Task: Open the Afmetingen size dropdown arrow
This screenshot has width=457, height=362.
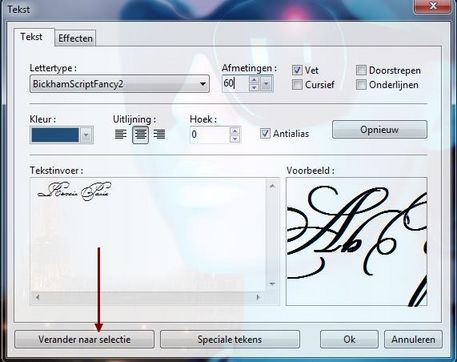Action: click(266, 84)
